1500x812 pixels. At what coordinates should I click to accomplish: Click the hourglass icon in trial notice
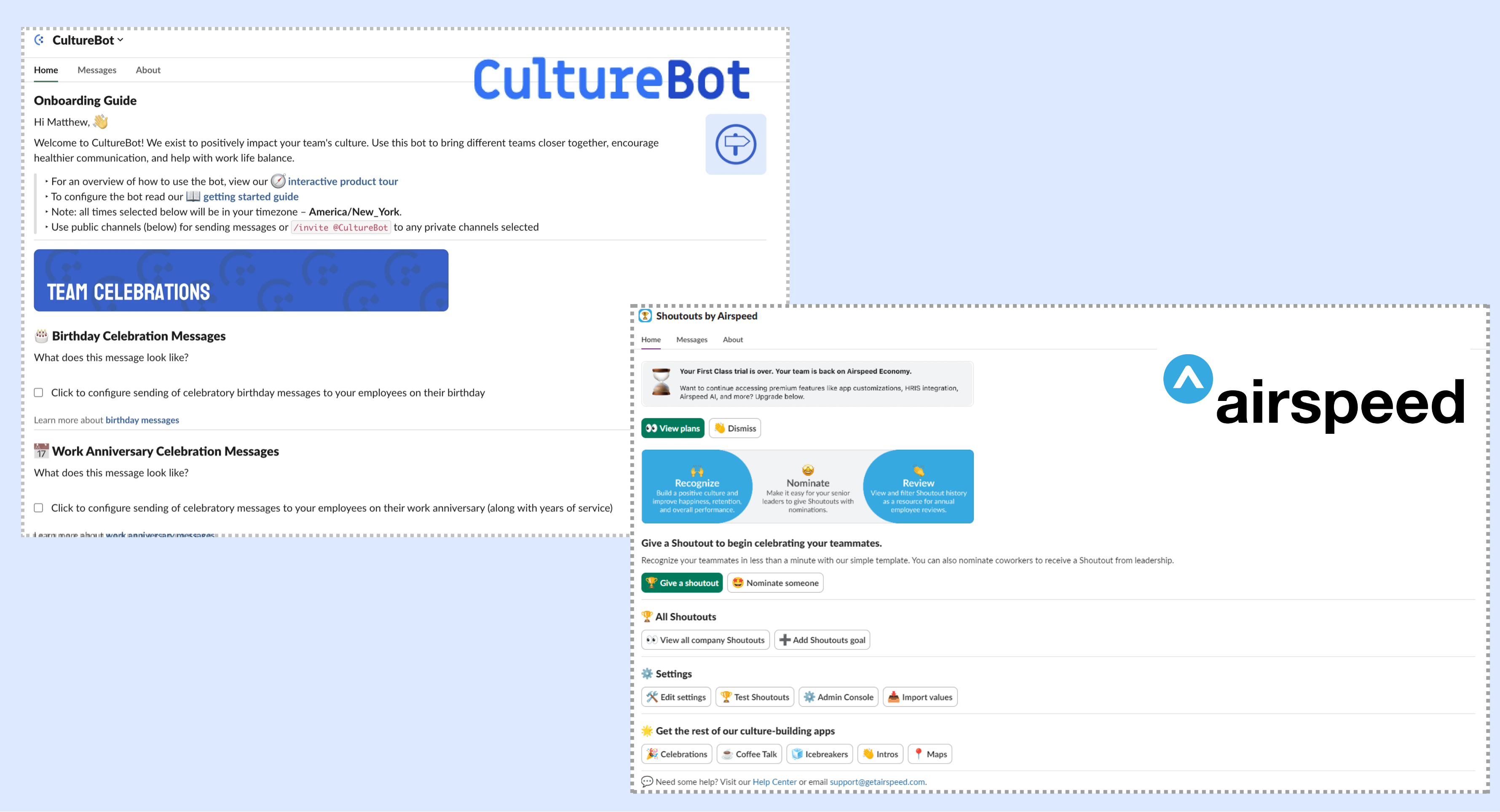tap(661, 382)
